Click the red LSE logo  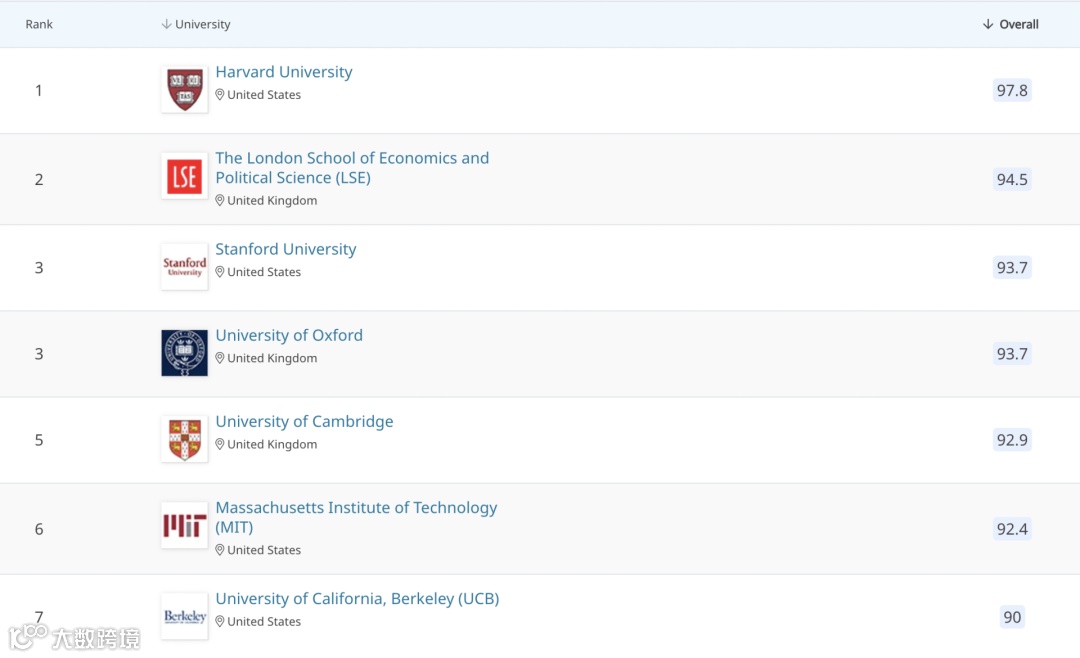tap(184, 176)
